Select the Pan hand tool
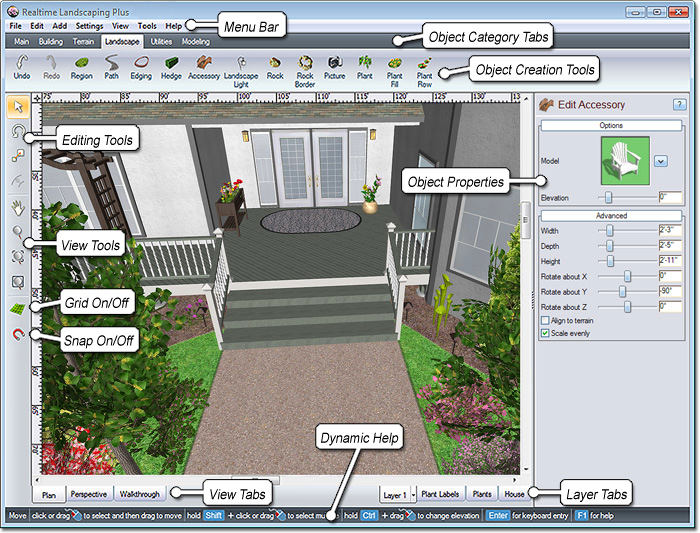 click(18, 208)
